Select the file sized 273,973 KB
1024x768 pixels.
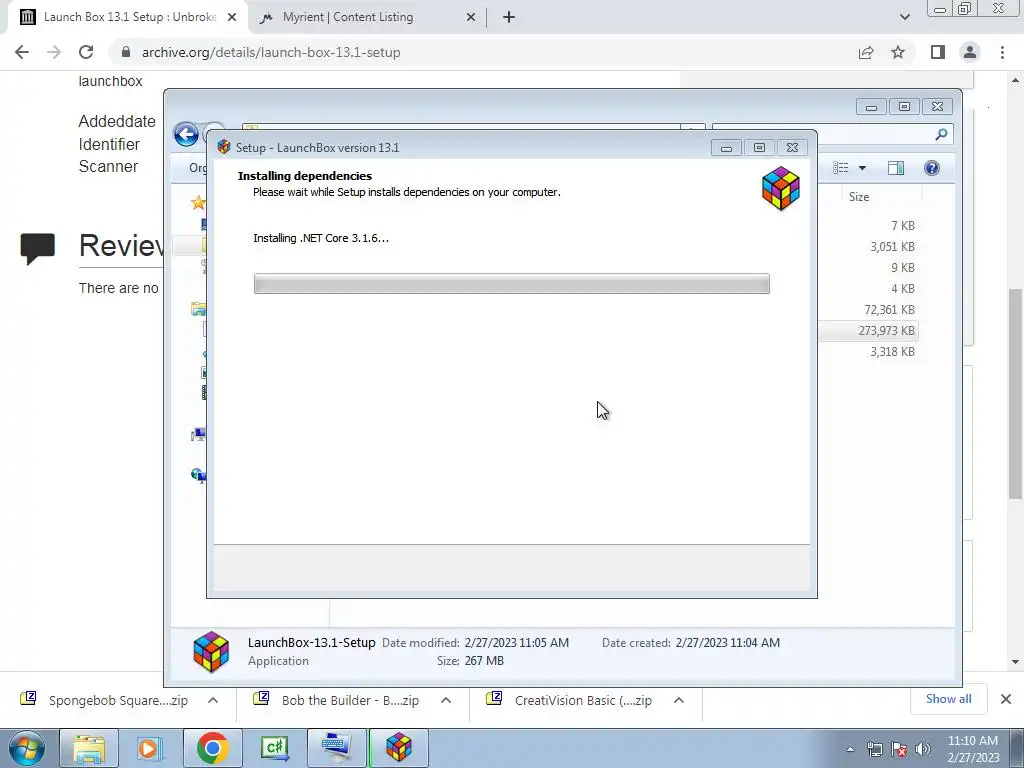pos(887,330)
